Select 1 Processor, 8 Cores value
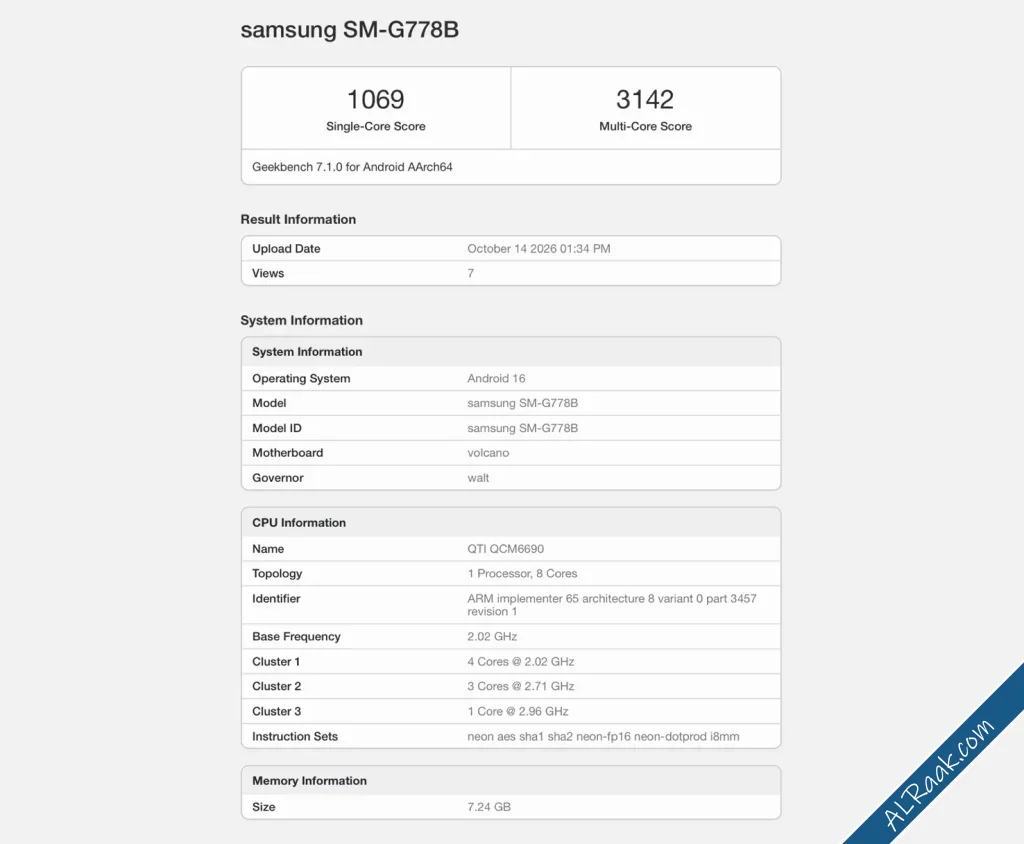Viewport: 1024px width, 844px height. click(522, 574)
